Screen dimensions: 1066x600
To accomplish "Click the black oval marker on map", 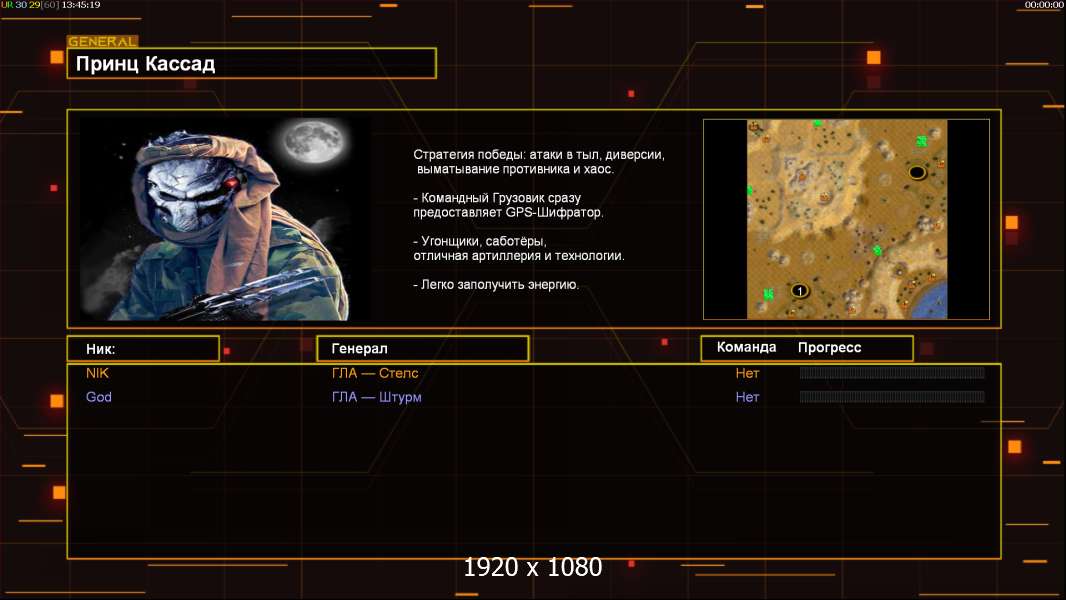I will point(916,173).
